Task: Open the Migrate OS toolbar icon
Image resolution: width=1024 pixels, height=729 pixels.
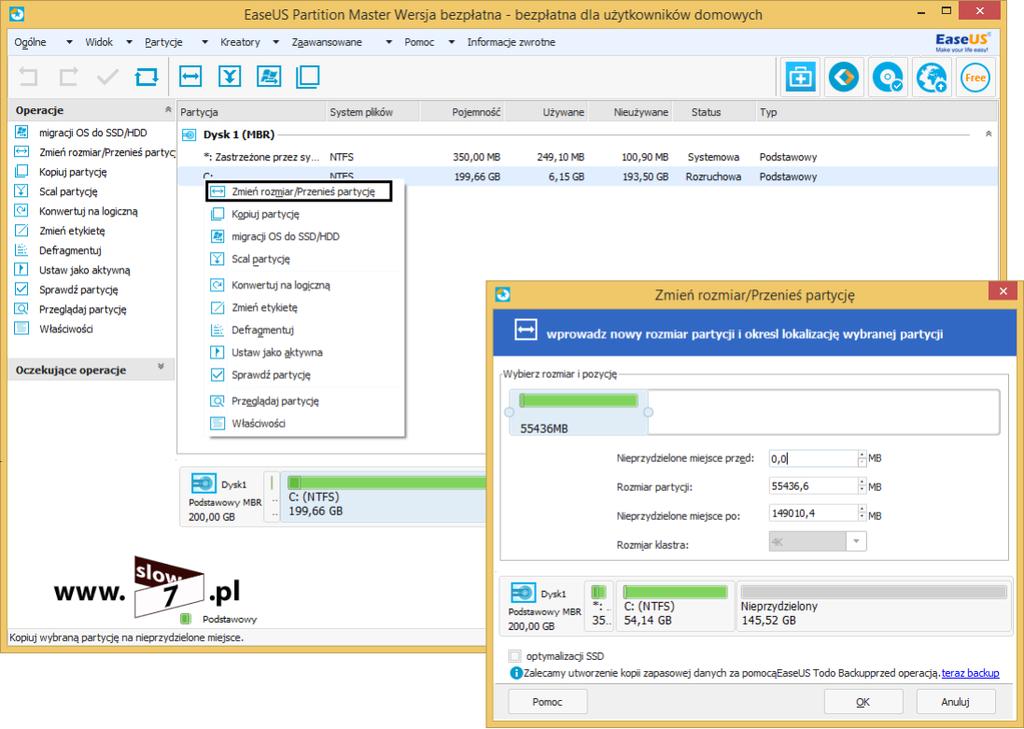Action: (x=268, y=76)
